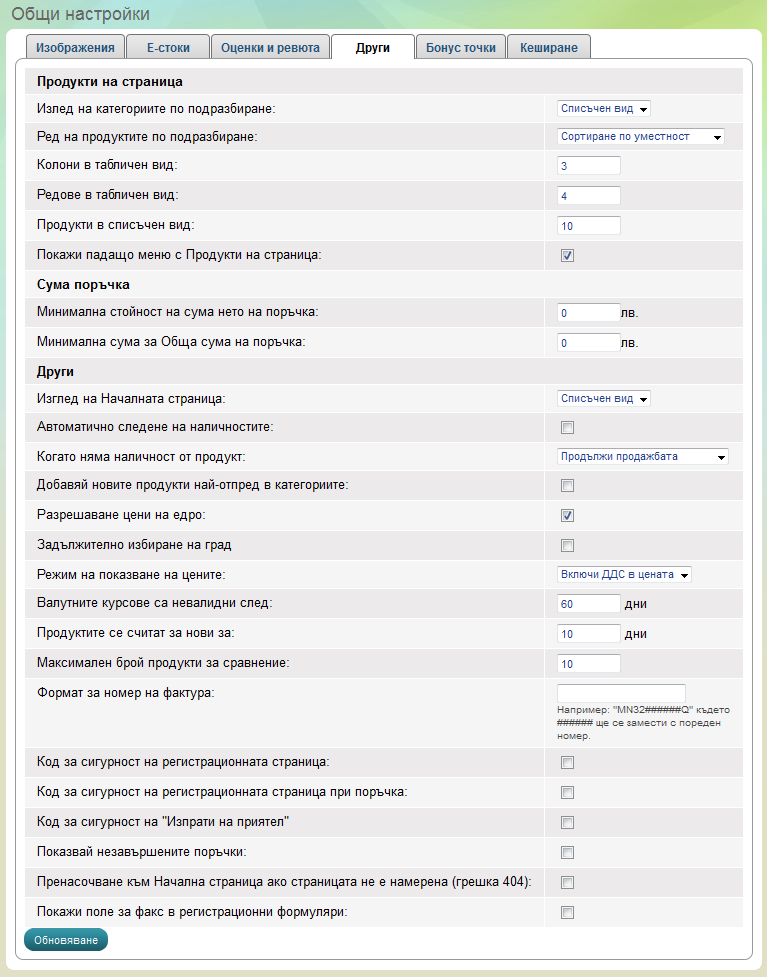The image size is (767, 977).
Task: Open the Ред на продуктите sorting dropdown
Action: tap(641, 137)
